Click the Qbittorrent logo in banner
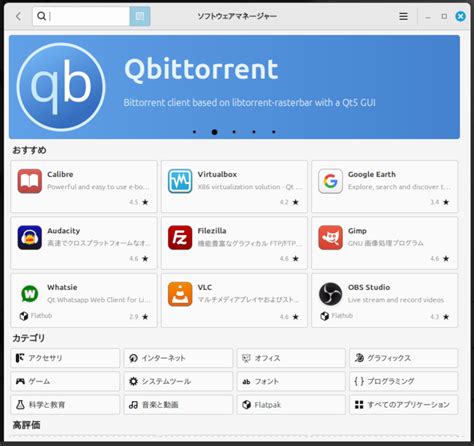 61,87
